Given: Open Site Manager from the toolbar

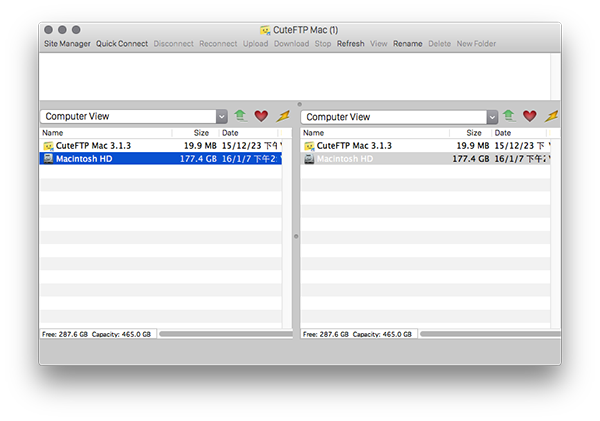Looking at the screenshot, I should 67,44.
